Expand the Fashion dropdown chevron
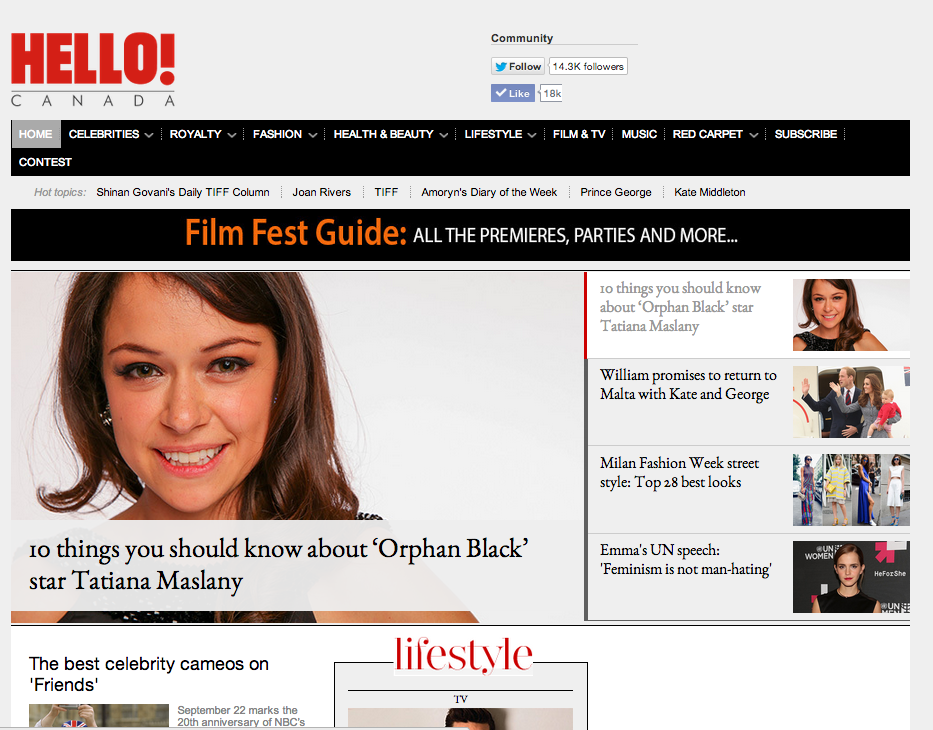 [x=313, y=135]
